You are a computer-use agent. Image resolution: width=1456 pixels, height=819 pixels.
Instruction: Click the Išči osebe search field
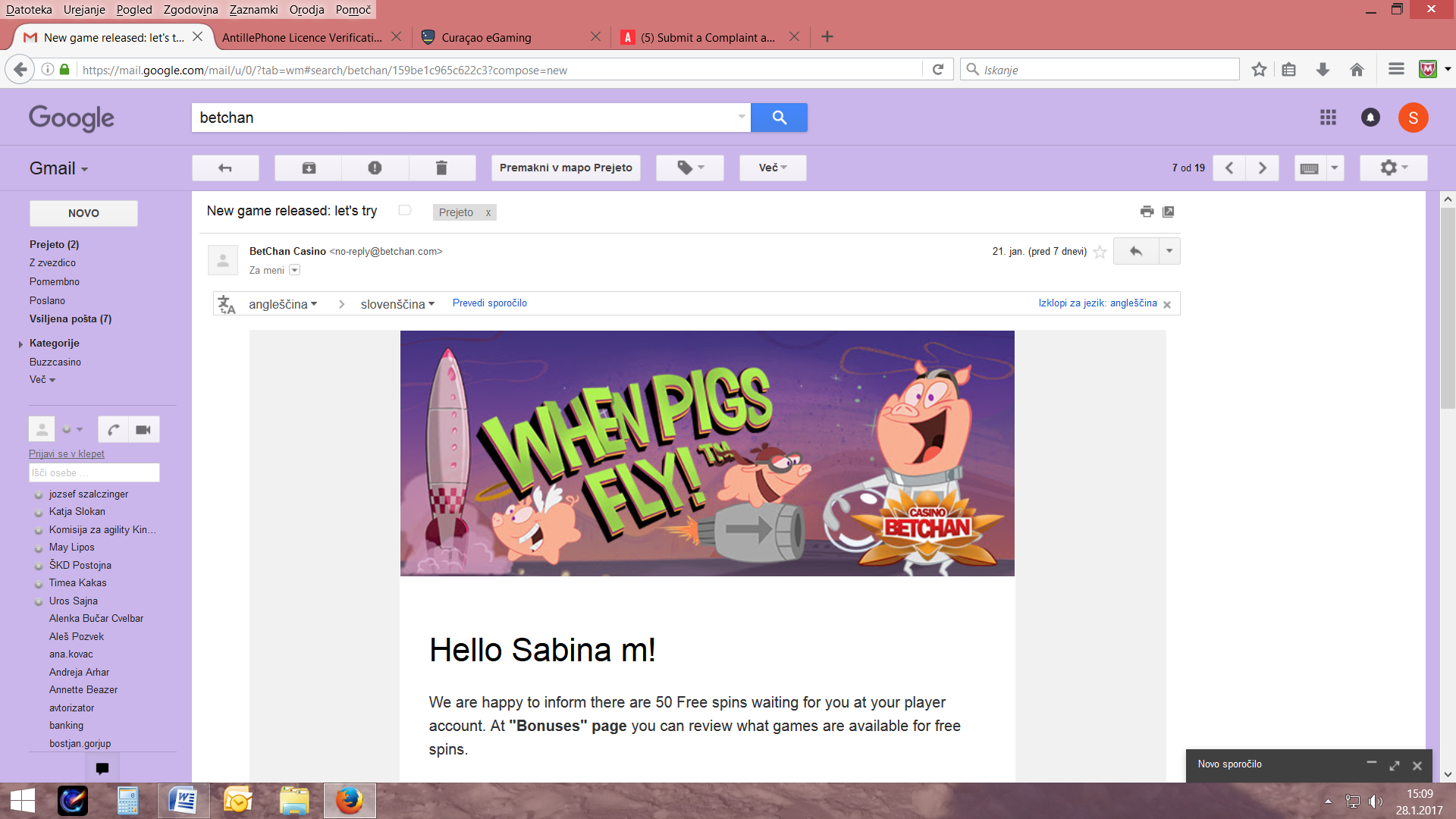coord(94,472)
